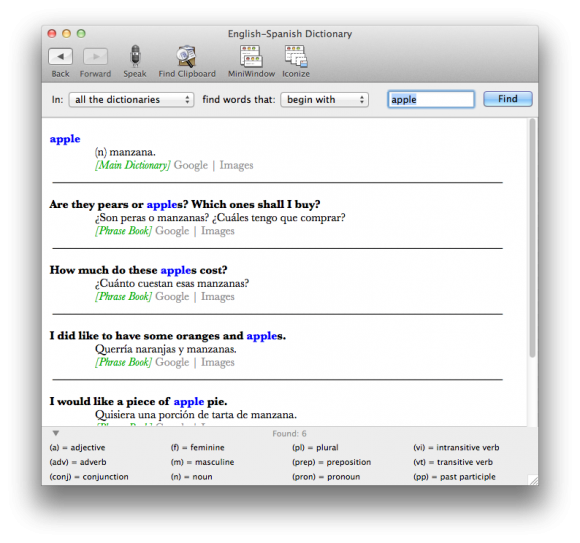Click legend entry '(f) = feminine'
Screen dimensions: 580x543
point(198,448)
